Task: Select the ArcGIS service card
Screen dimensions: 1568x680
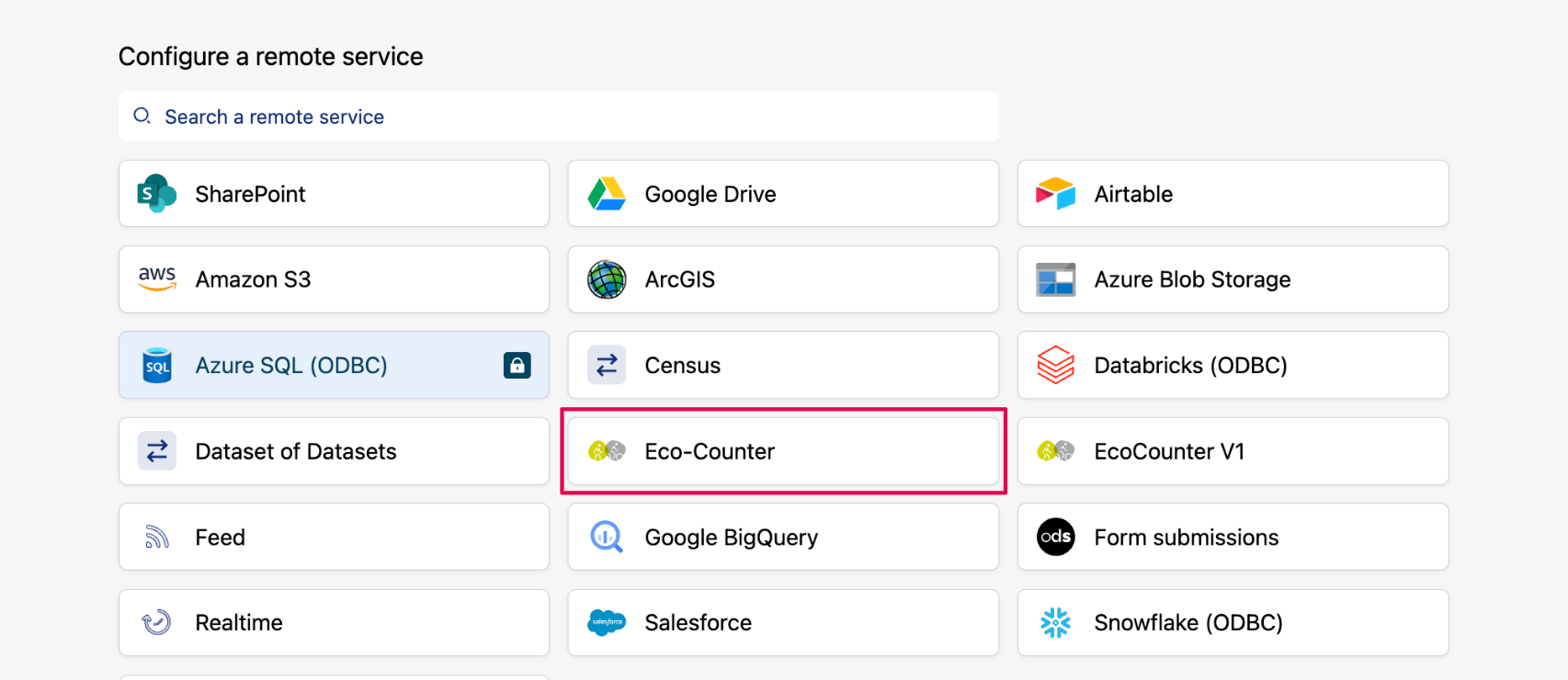Action: [x=783, y=279]
